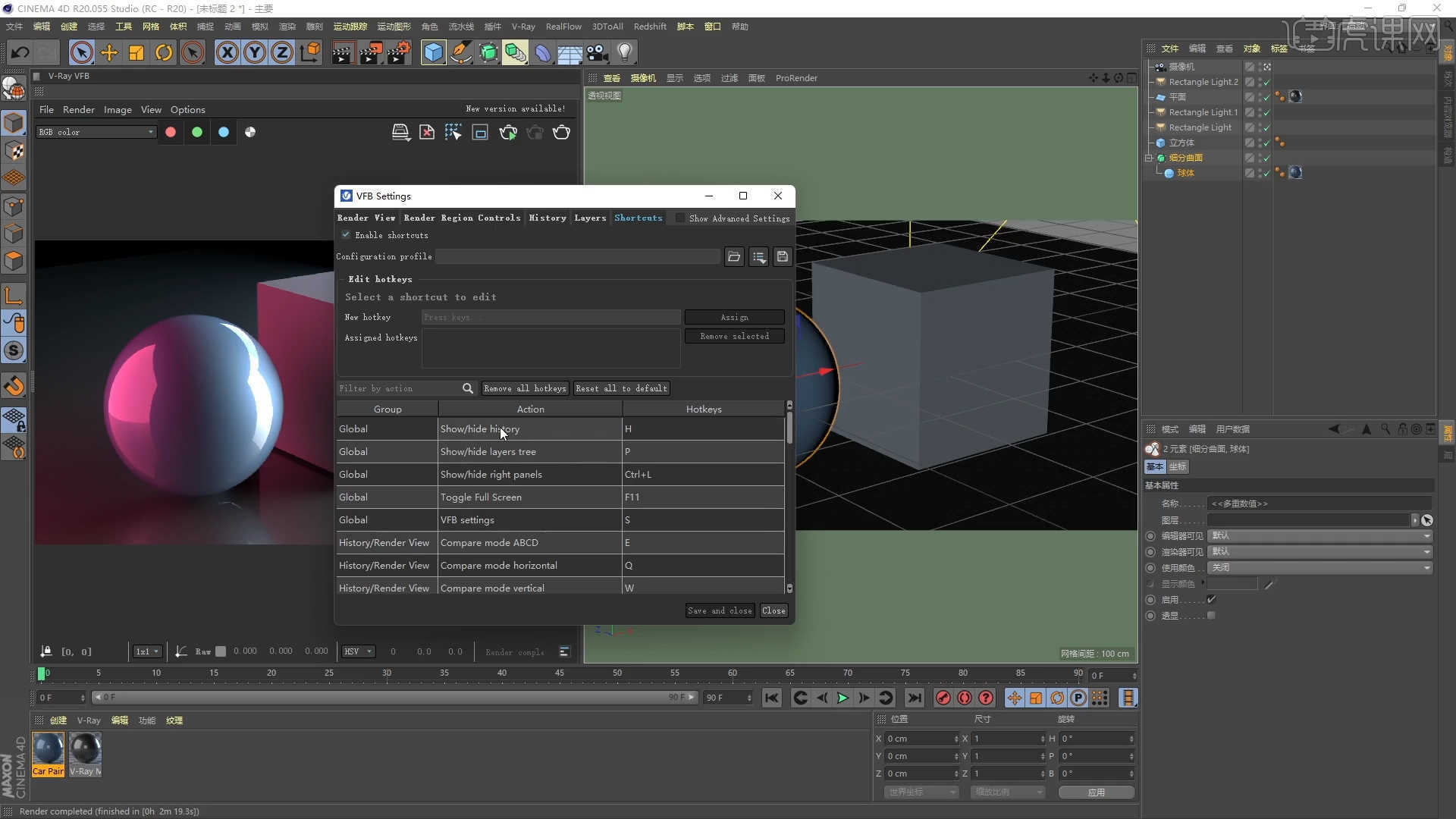Open the V-Ray menu in menu bar
This screenshot has height=819, width=1456.
pyautogui.click(x=522, y=27)
